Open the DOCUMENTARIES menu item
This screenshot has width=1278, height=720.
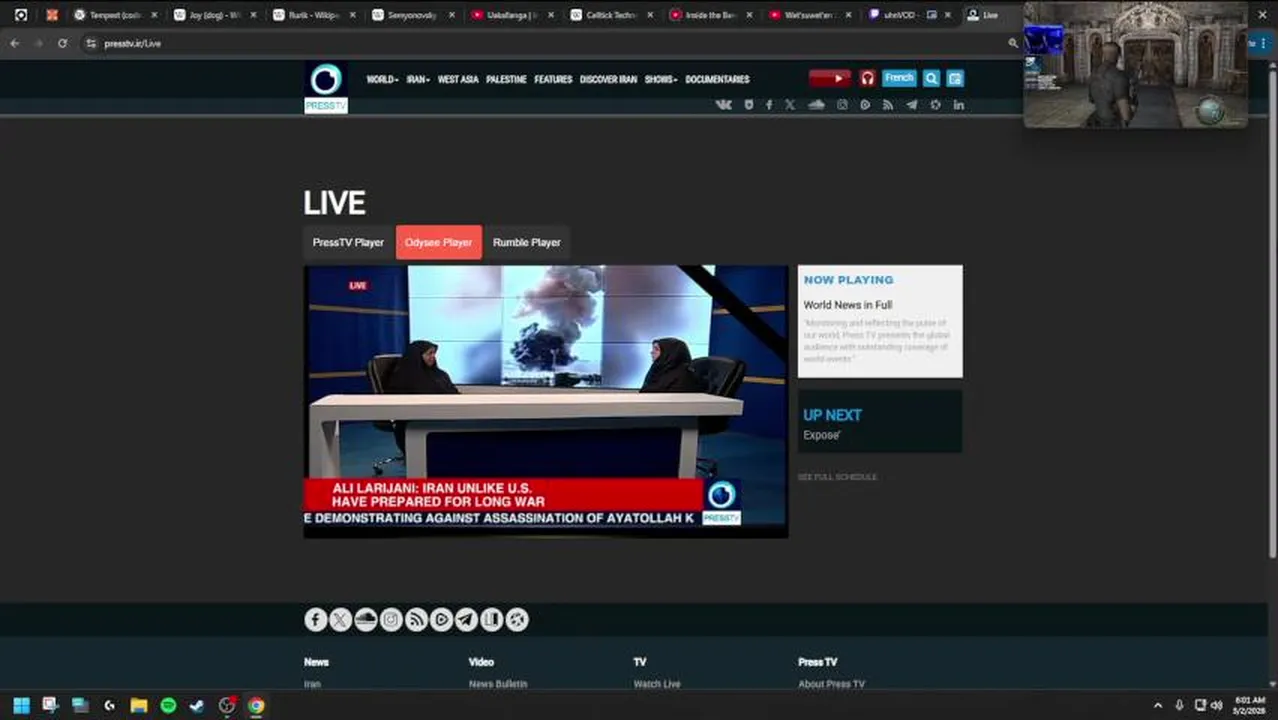click(x=717, y=79)
